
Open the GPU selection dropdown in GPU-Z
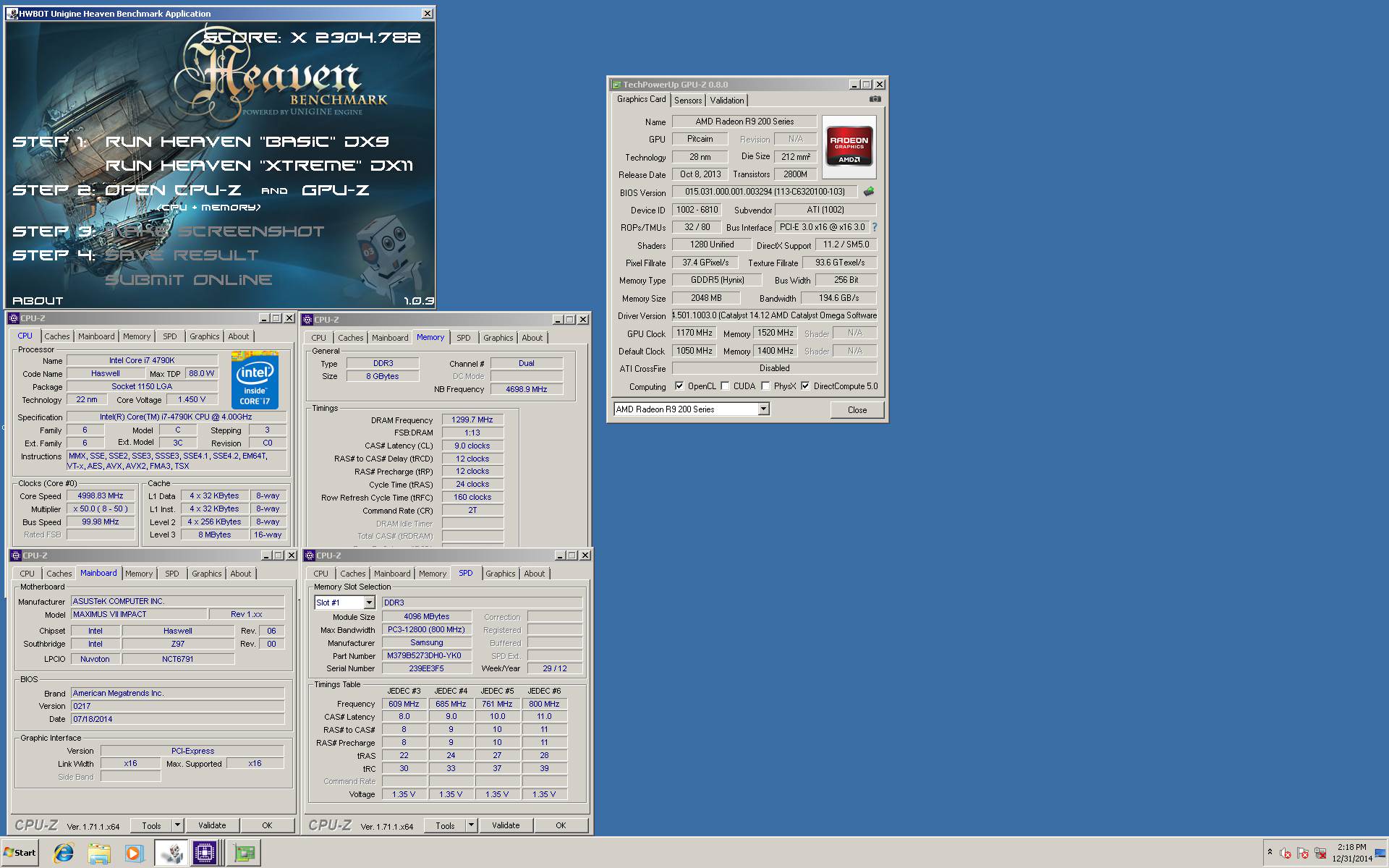coord(763,409)
